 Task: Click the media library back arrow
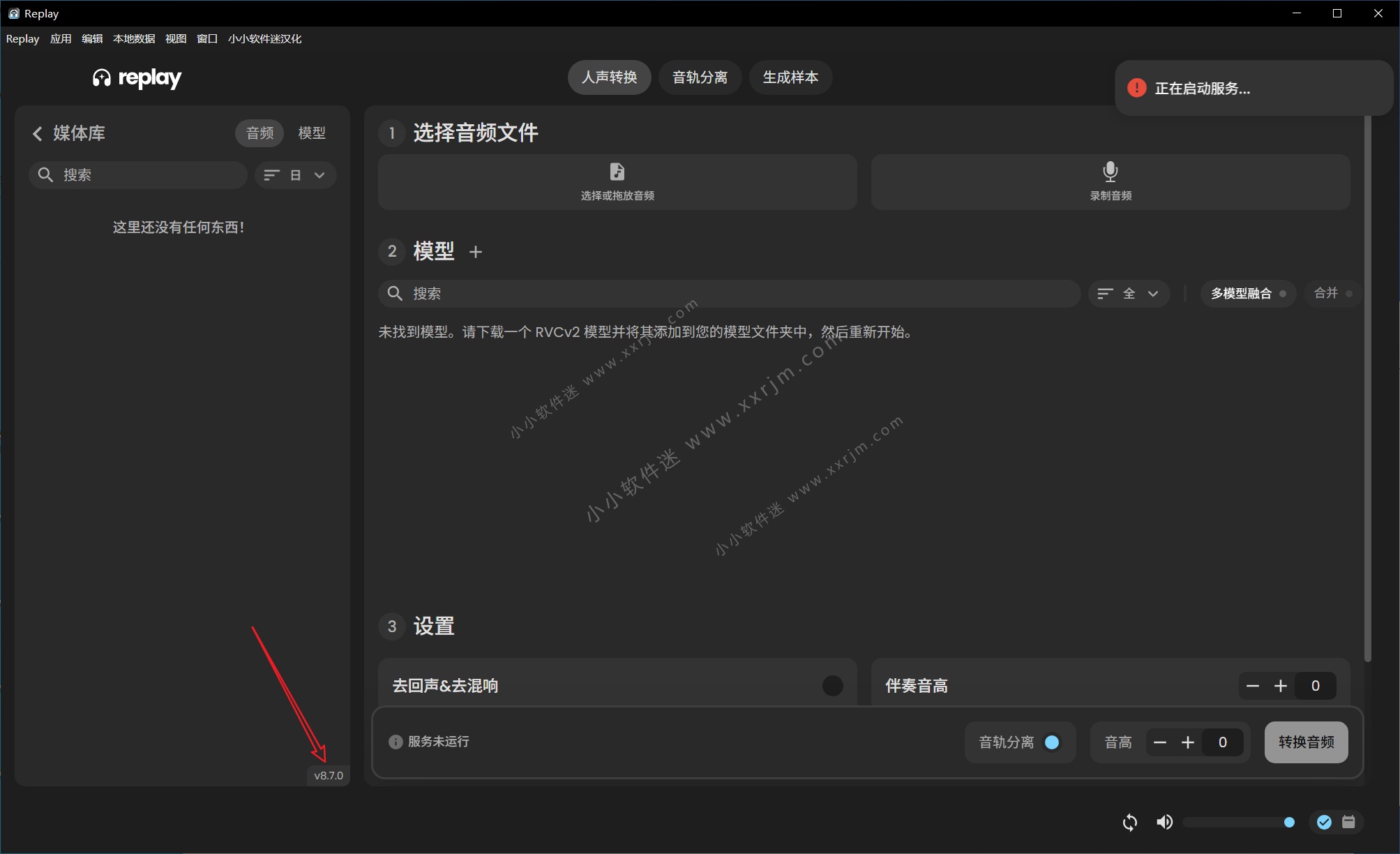pyautogui.click(x=38, y=133)
